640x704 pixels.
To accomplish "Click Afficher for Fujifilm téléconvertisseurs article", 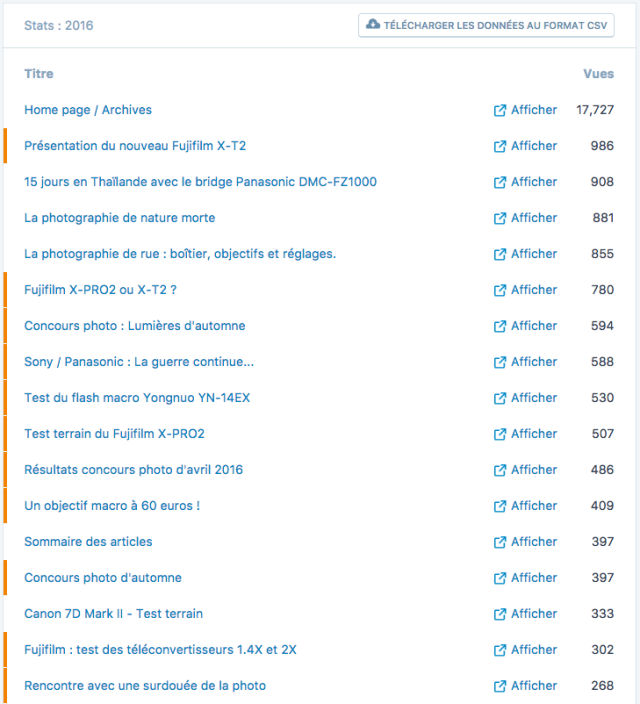I will (x=533, y=650).
